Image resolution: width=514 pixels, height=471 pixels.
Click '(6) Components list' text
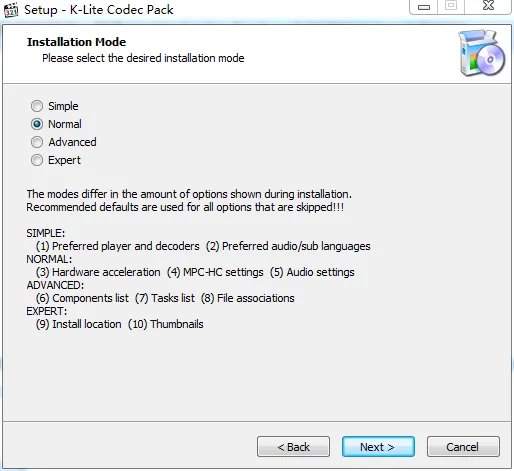[x=82, y=298]
